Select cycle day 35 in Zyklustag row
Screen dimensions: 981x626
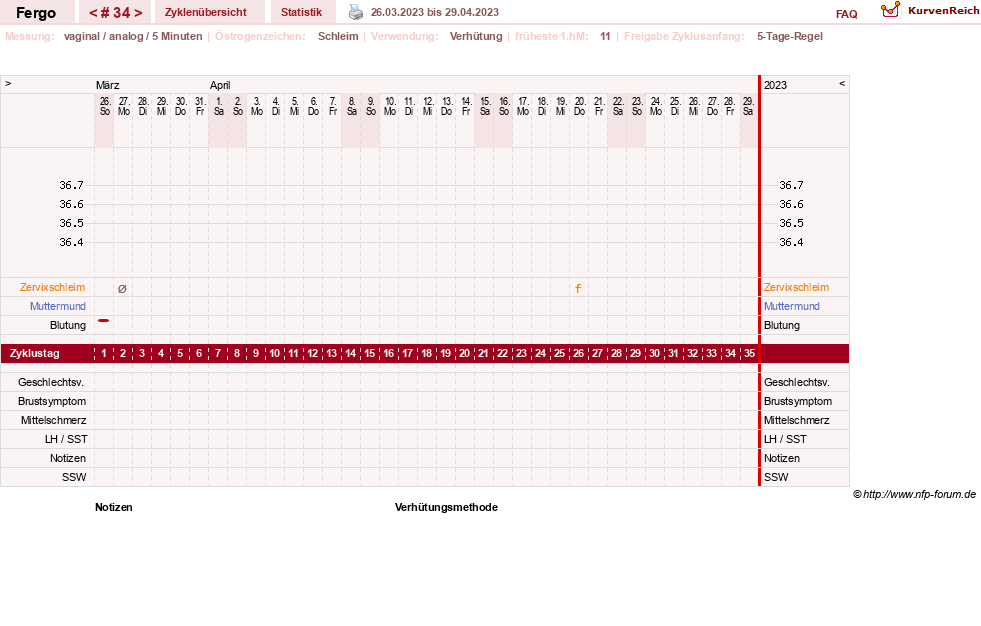[749, 353]
